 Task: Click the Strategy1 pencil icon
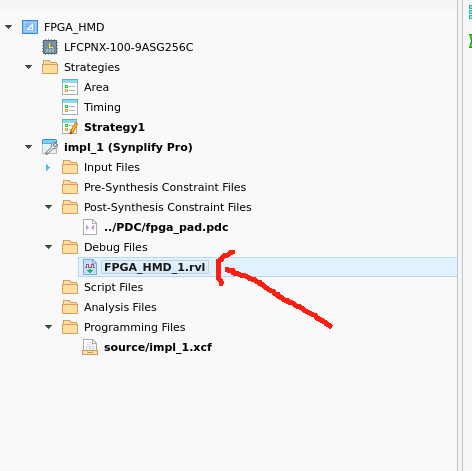point(70,127)
